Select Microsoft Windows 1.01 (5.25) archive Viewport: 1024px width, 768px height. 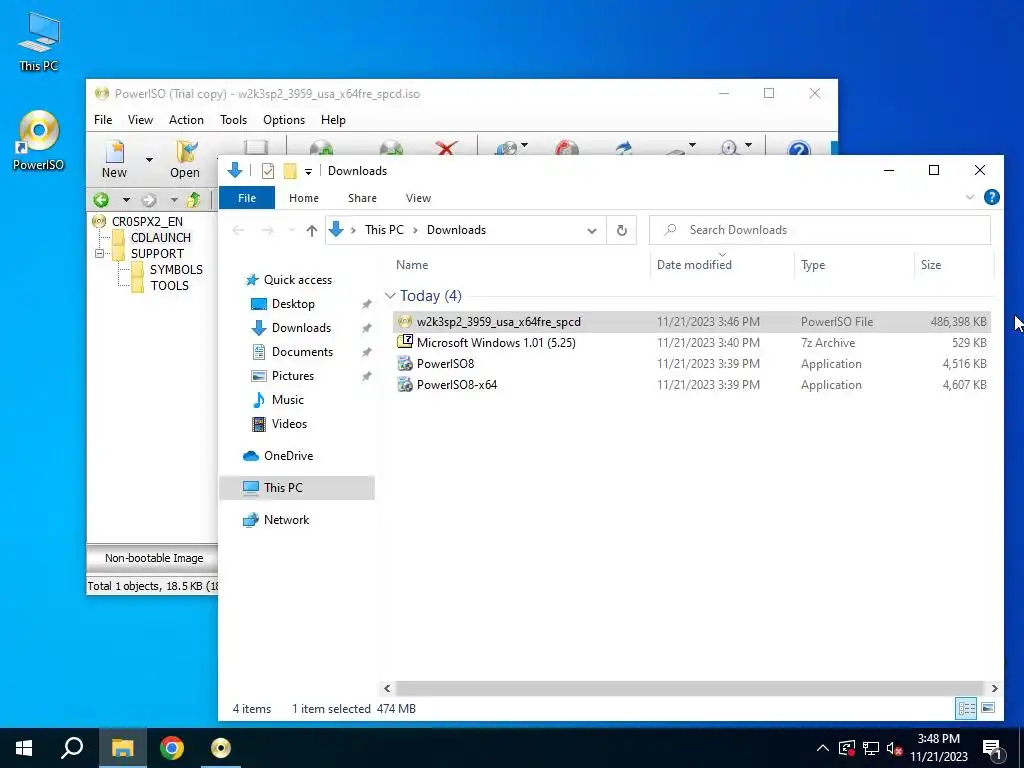(692, 343)
